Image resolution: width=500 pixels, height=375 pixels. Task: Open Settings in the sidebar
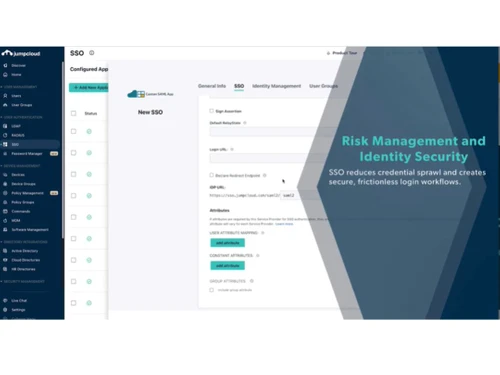(18, 310)
